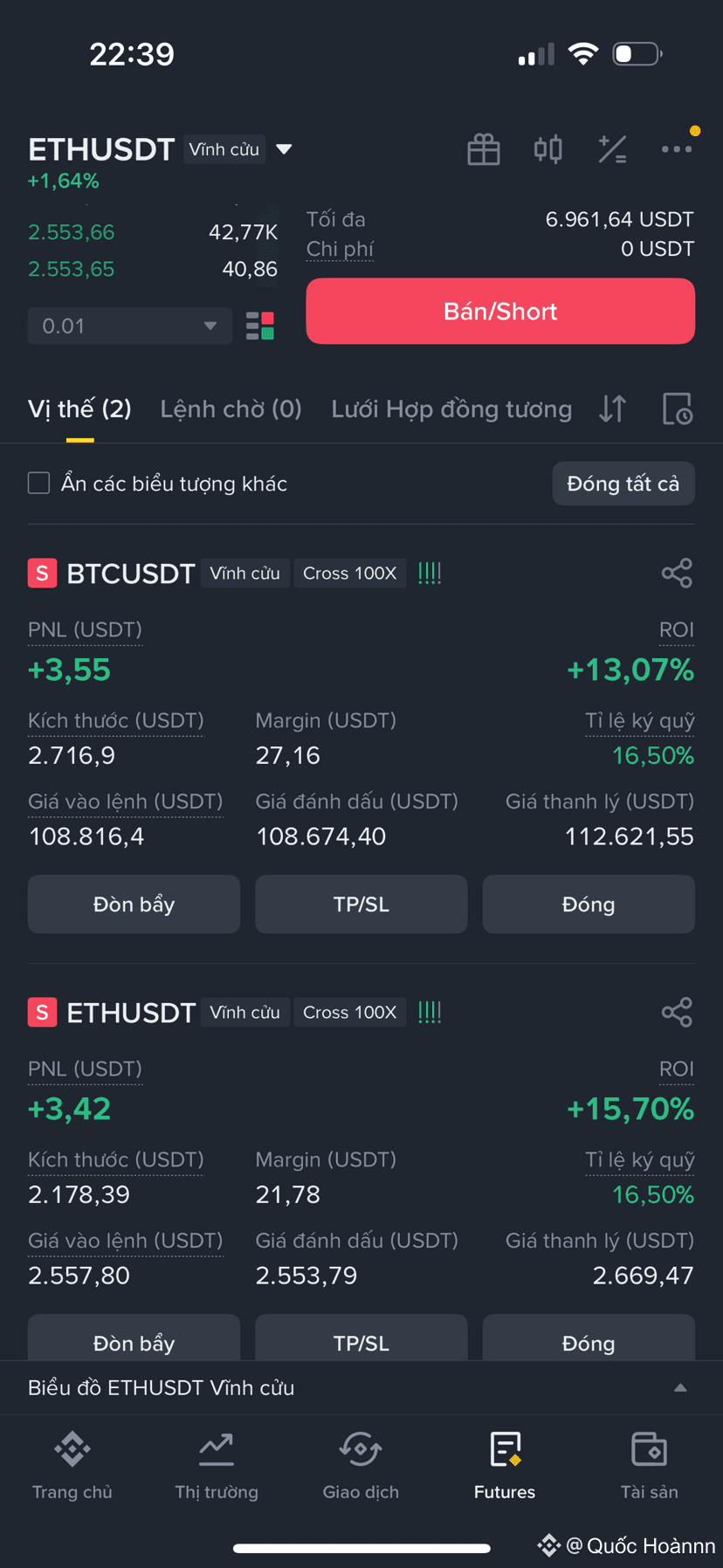Open the calculator plus-minus icon
The image size is (723, 1568).
(612, 149)
